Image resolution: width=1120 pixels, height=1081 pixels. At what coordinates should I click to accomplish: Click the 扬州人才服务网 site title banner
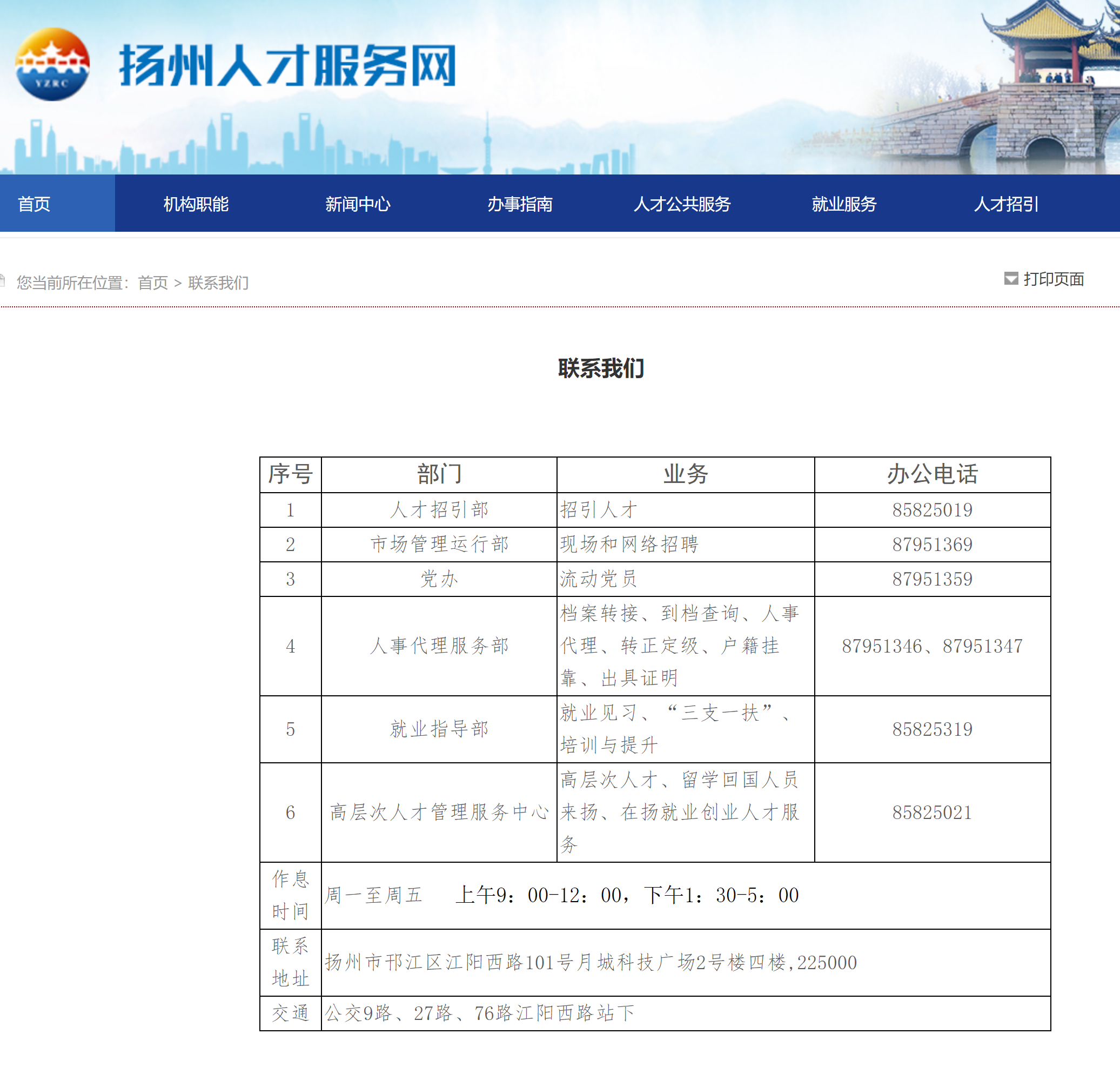287,66
